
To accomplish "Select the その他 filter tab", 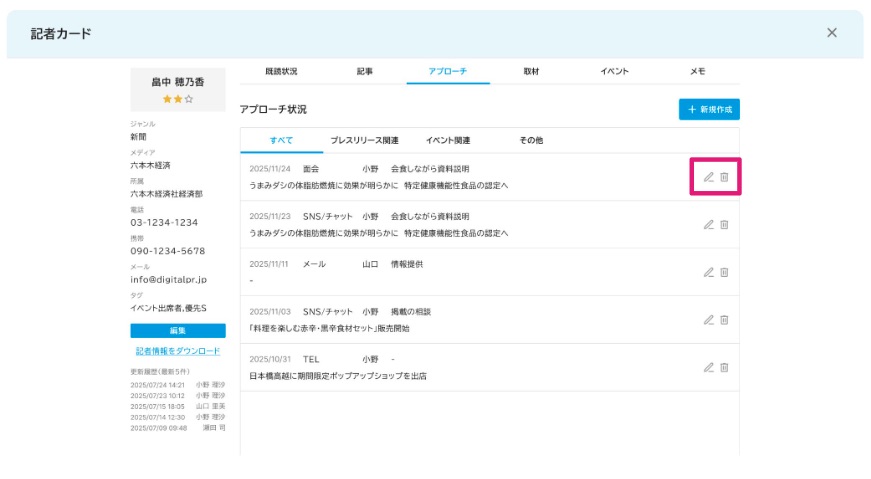I will 530,141.
